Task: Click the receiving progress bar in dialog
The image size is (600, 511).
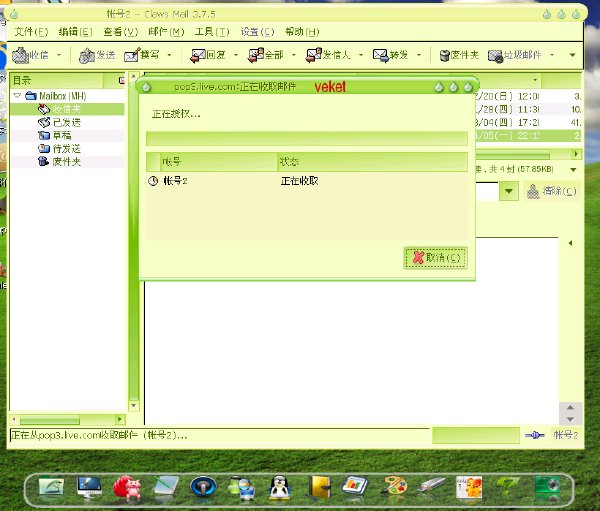Action: point(307,138)
